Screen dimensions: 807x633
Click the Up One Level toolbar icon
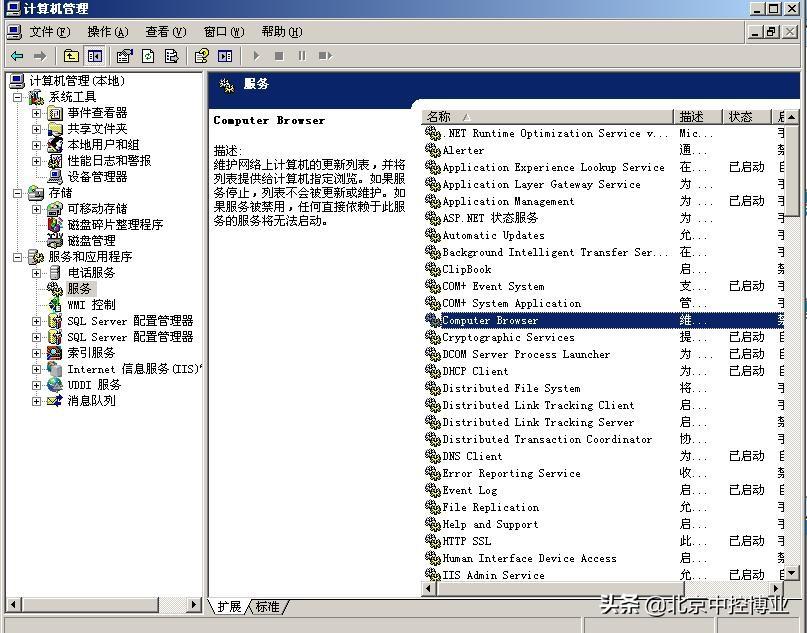[71, 56]
